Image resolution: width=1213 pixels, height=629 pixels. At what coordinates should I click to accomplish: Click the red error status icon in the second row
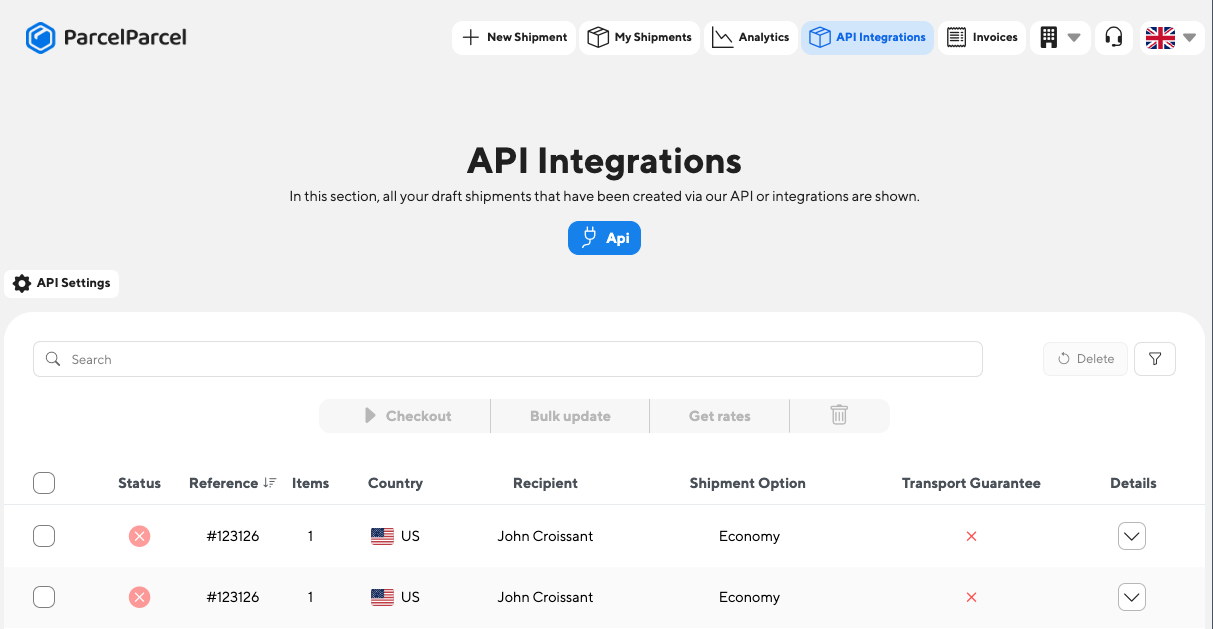(x=139, y=597)
